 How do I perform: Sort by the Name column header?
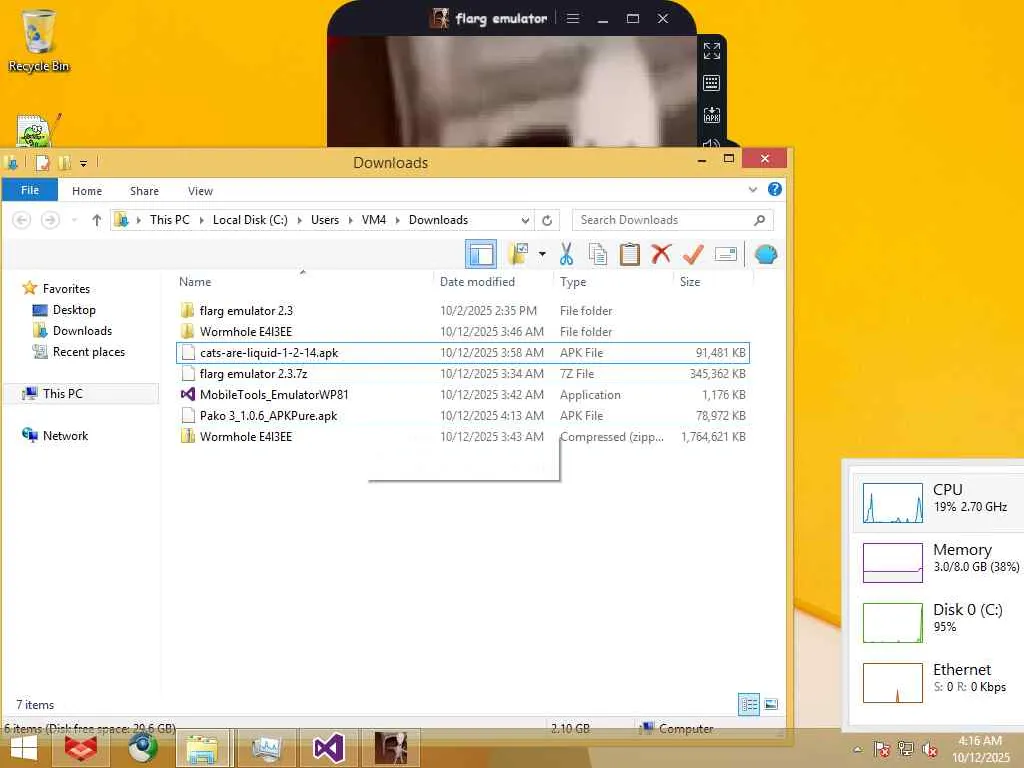coord(195,281)
